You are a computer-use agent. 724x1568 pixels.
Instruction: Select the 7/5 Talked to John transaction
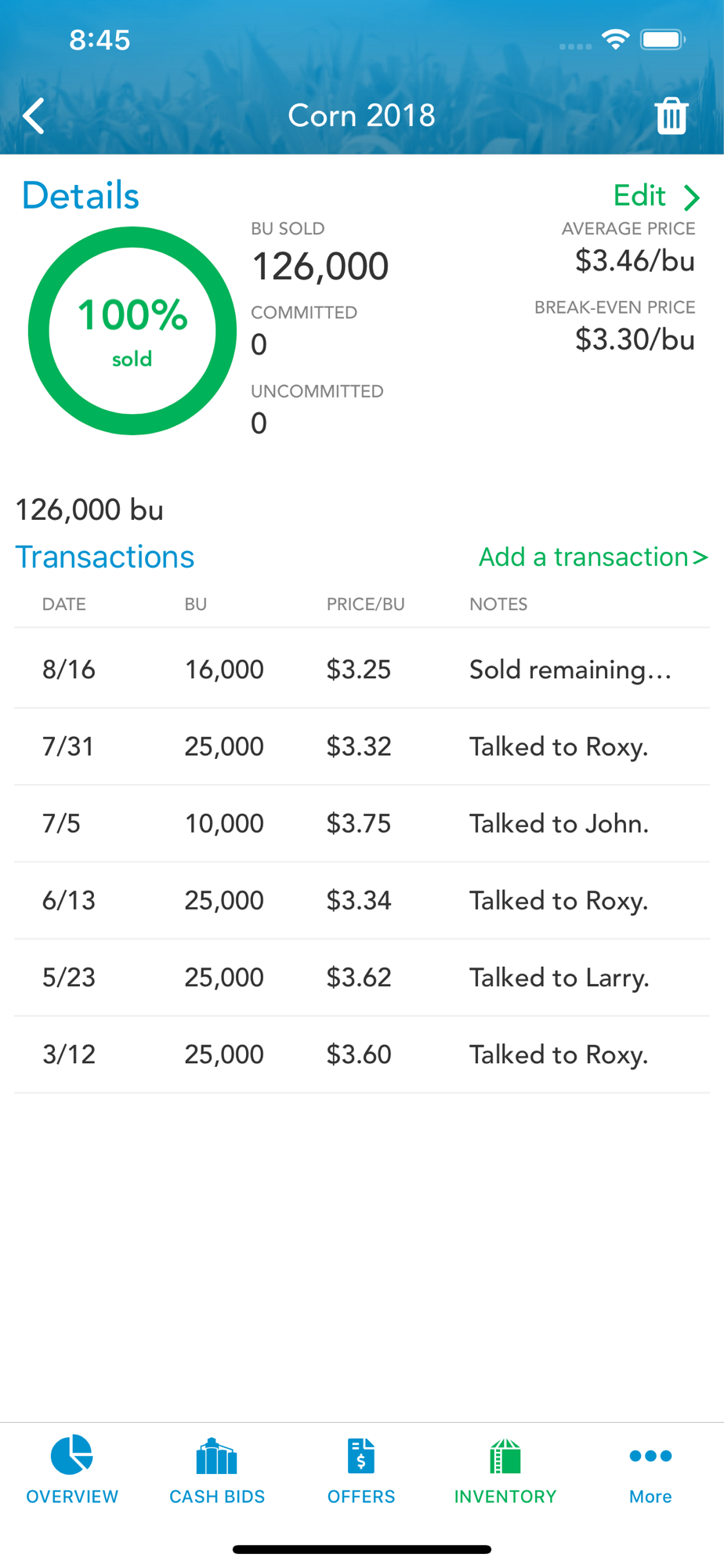point(362,823)
